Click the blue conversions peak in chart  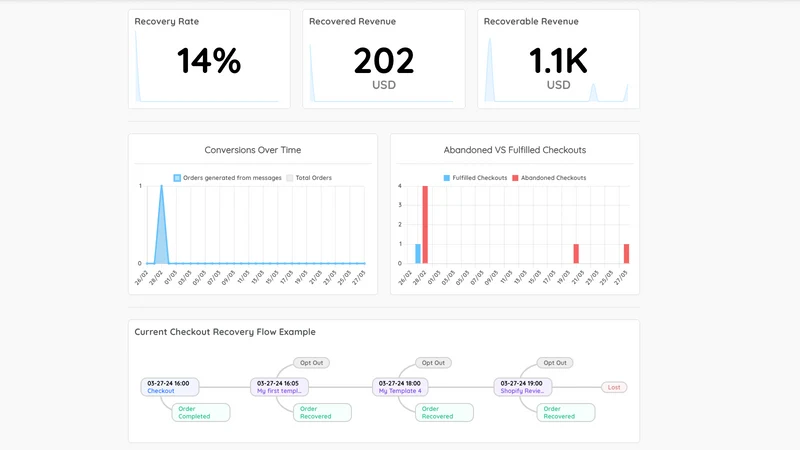click(x=162, y=224)
